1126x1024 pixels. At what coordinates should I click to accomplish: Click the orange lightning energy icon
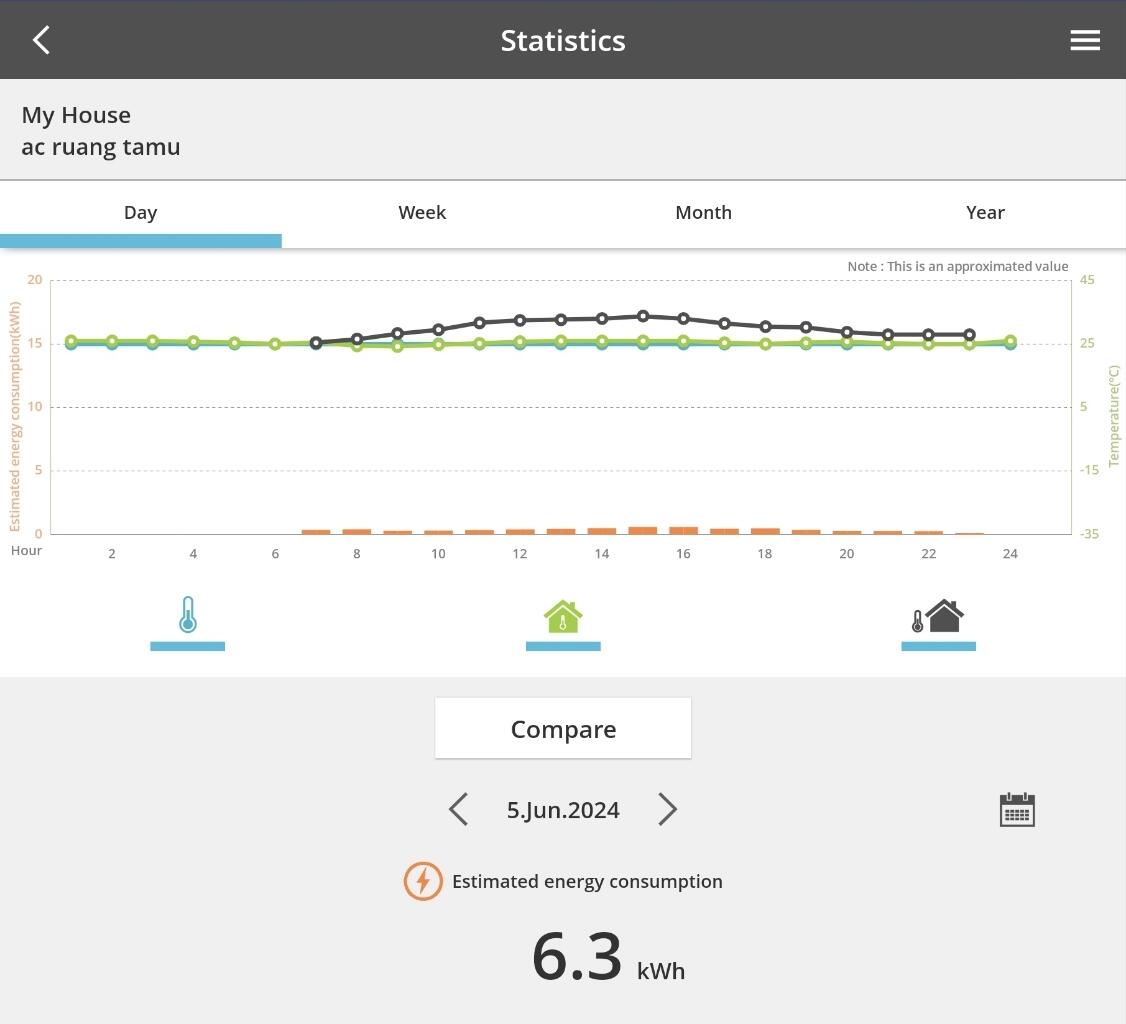[423, 881]
